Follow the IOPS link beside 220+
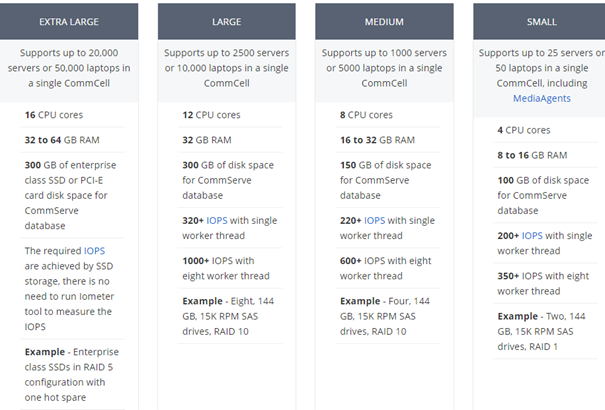Viewport: 605px width, 410px height. [x=375, y=220]
